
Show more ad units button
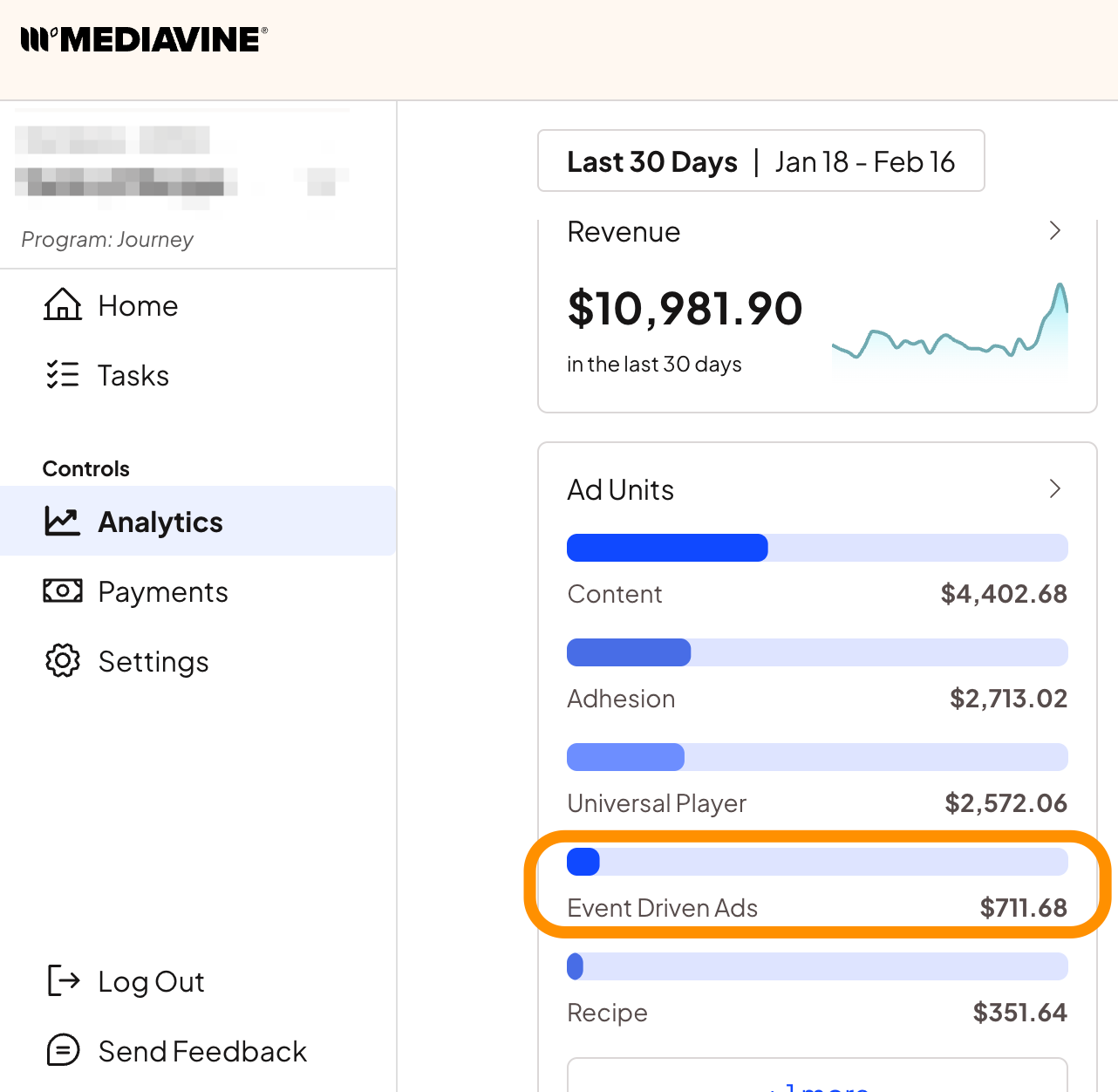(x=817, y=1080)
